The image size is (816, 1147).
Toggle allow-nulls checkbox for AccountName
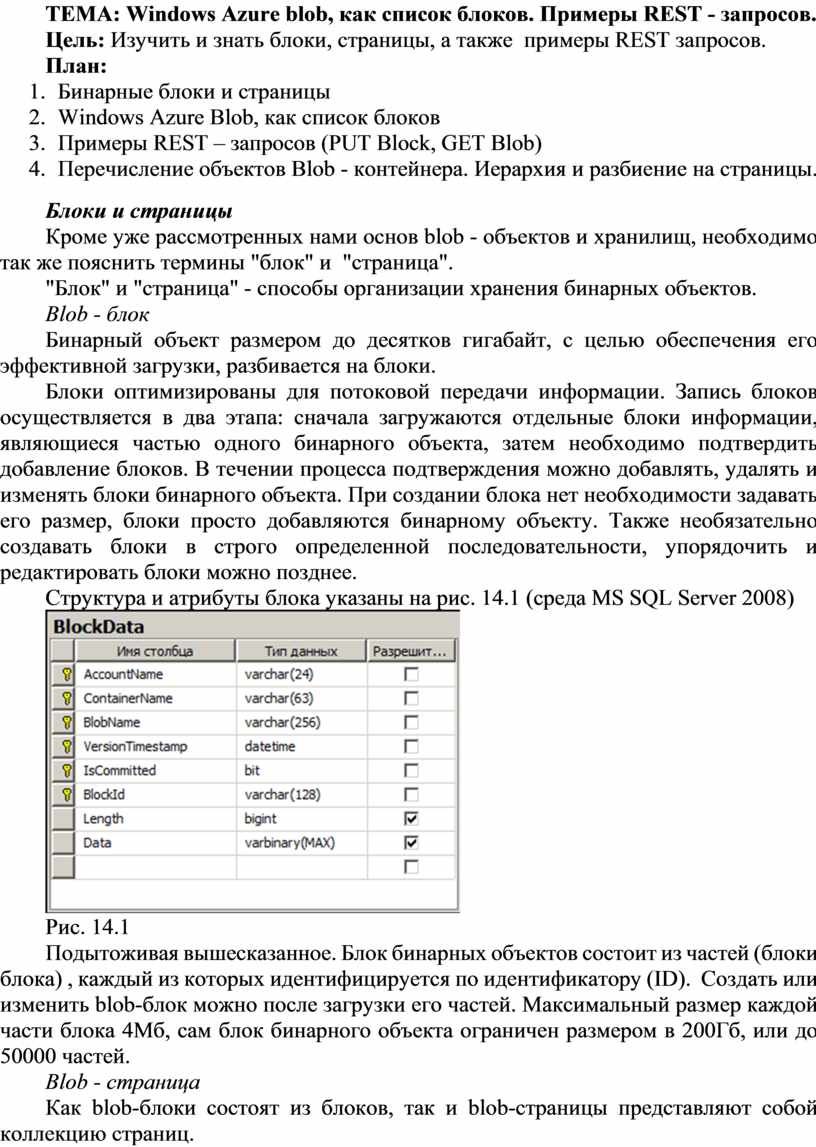[412, 674]
